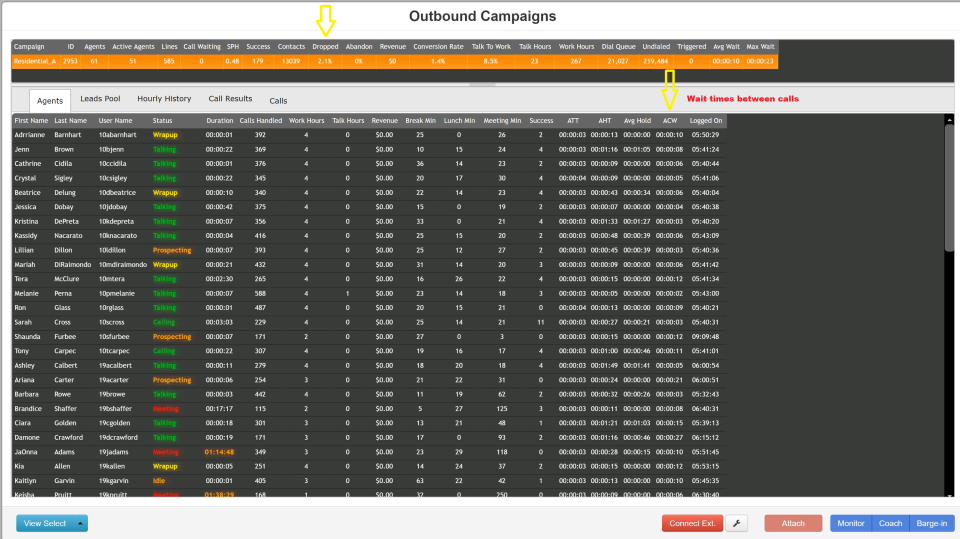
Task: Sort agents by the Work Hours column
Action: [306, 121]
